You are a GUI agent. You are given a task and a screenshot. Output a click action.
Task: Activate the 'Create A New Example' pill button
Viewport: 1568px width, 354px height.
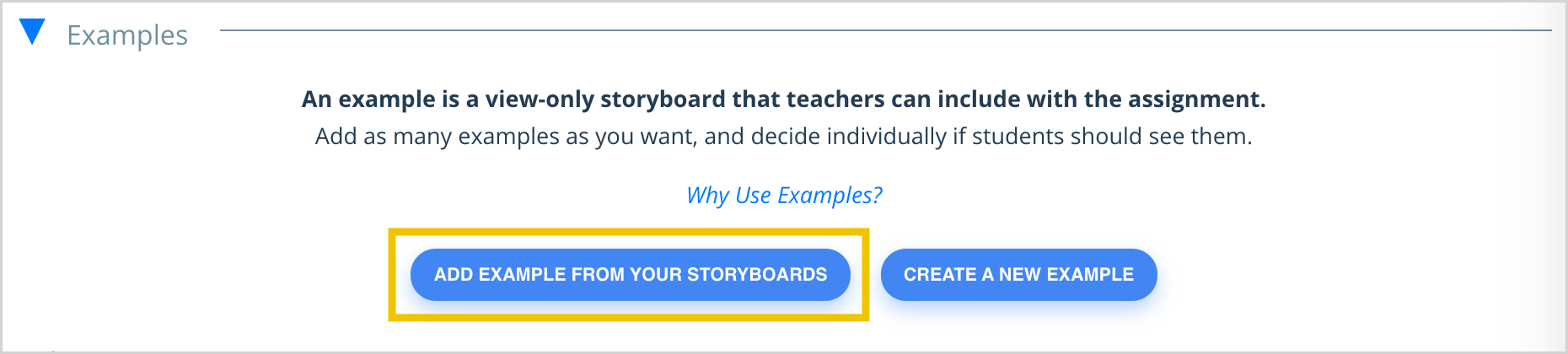(x=1018, y=275)
